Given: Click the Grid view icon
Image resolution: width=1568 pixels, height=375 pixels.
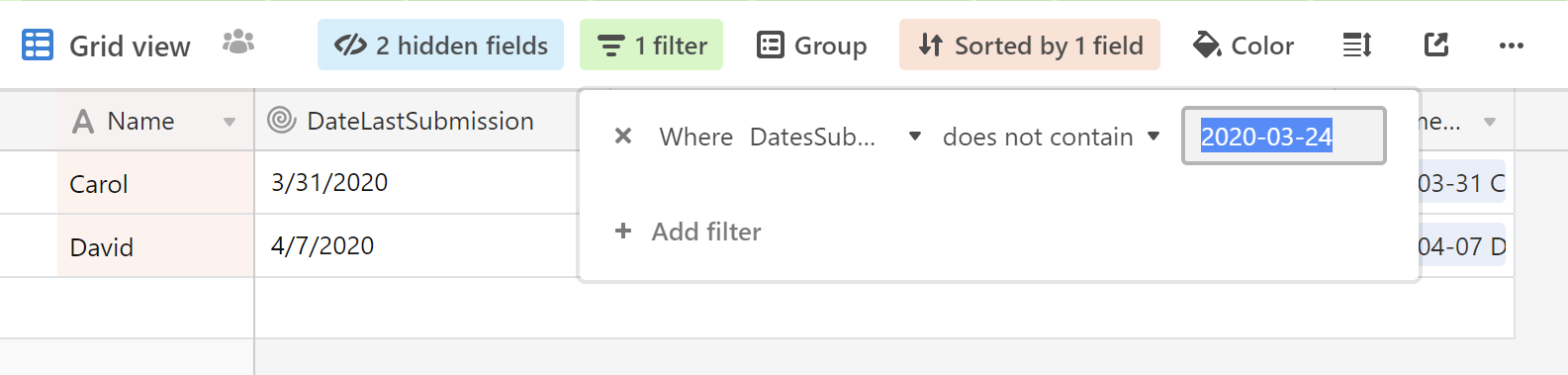Looking at the screenshot, I should 38,46.
